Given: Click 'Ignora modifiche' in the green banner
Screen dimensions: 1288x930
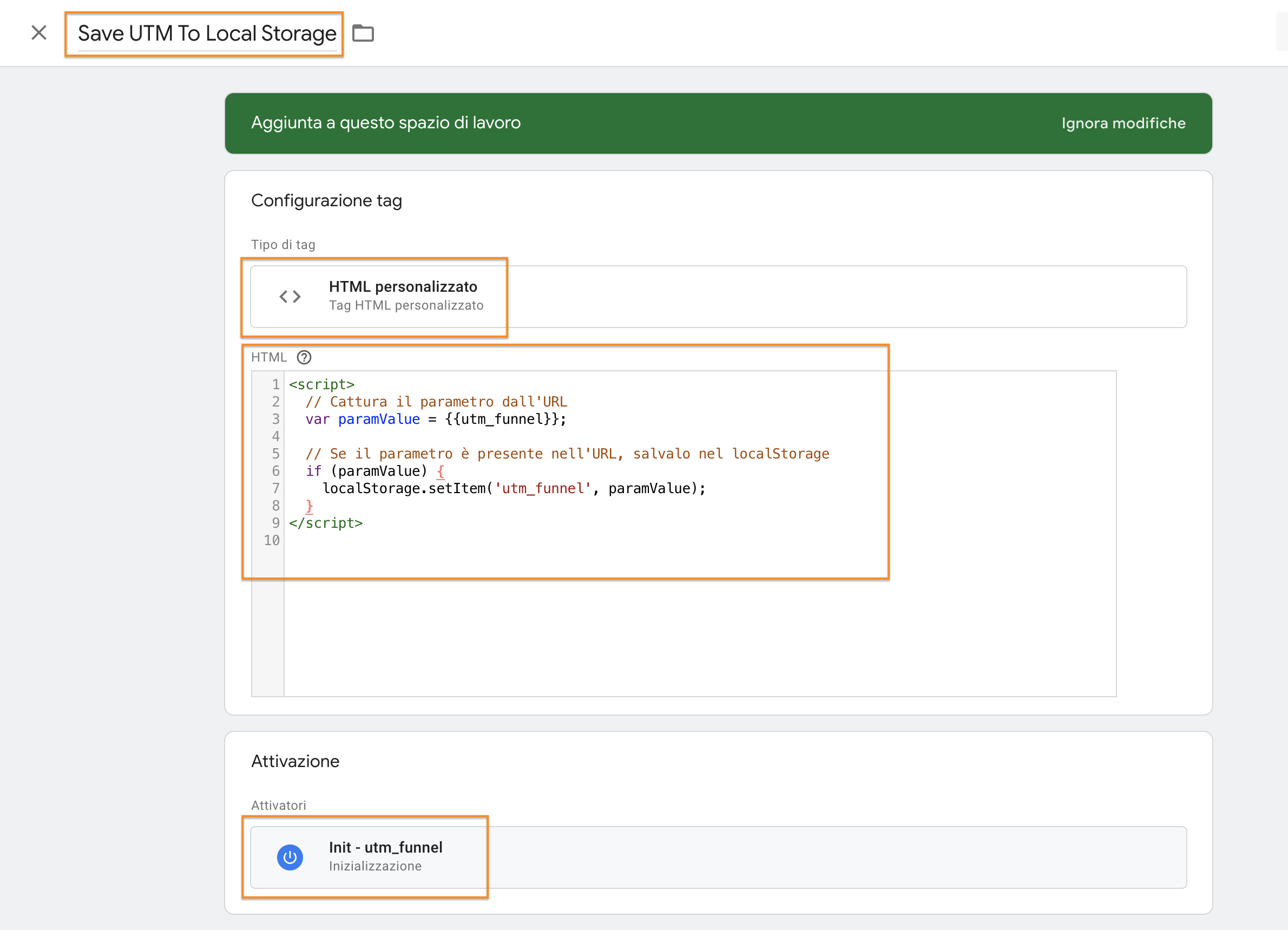Looking at the screenshot, I should pos(1123,123).
